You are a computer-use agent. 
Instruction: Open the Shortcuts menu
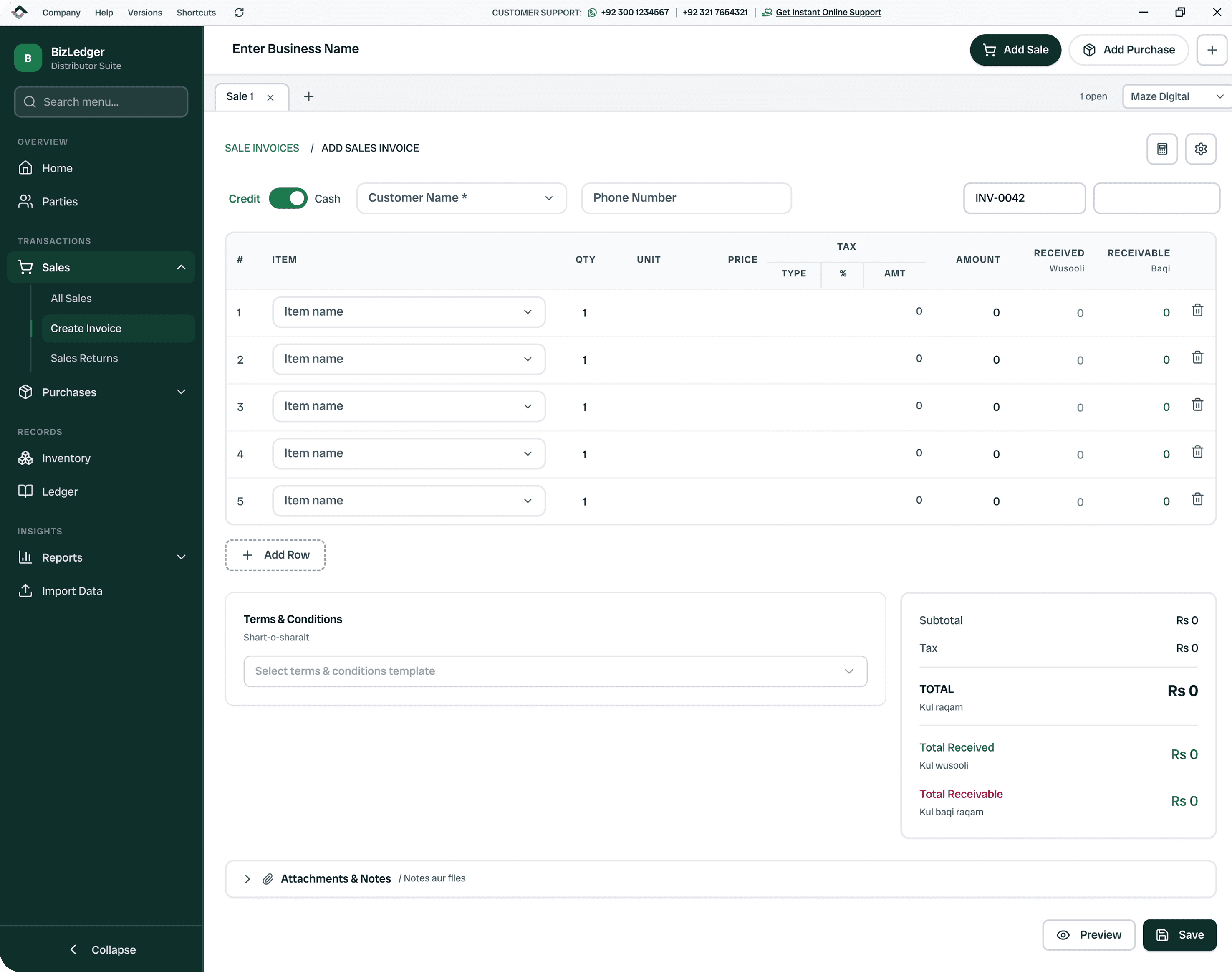pos(196,13)
